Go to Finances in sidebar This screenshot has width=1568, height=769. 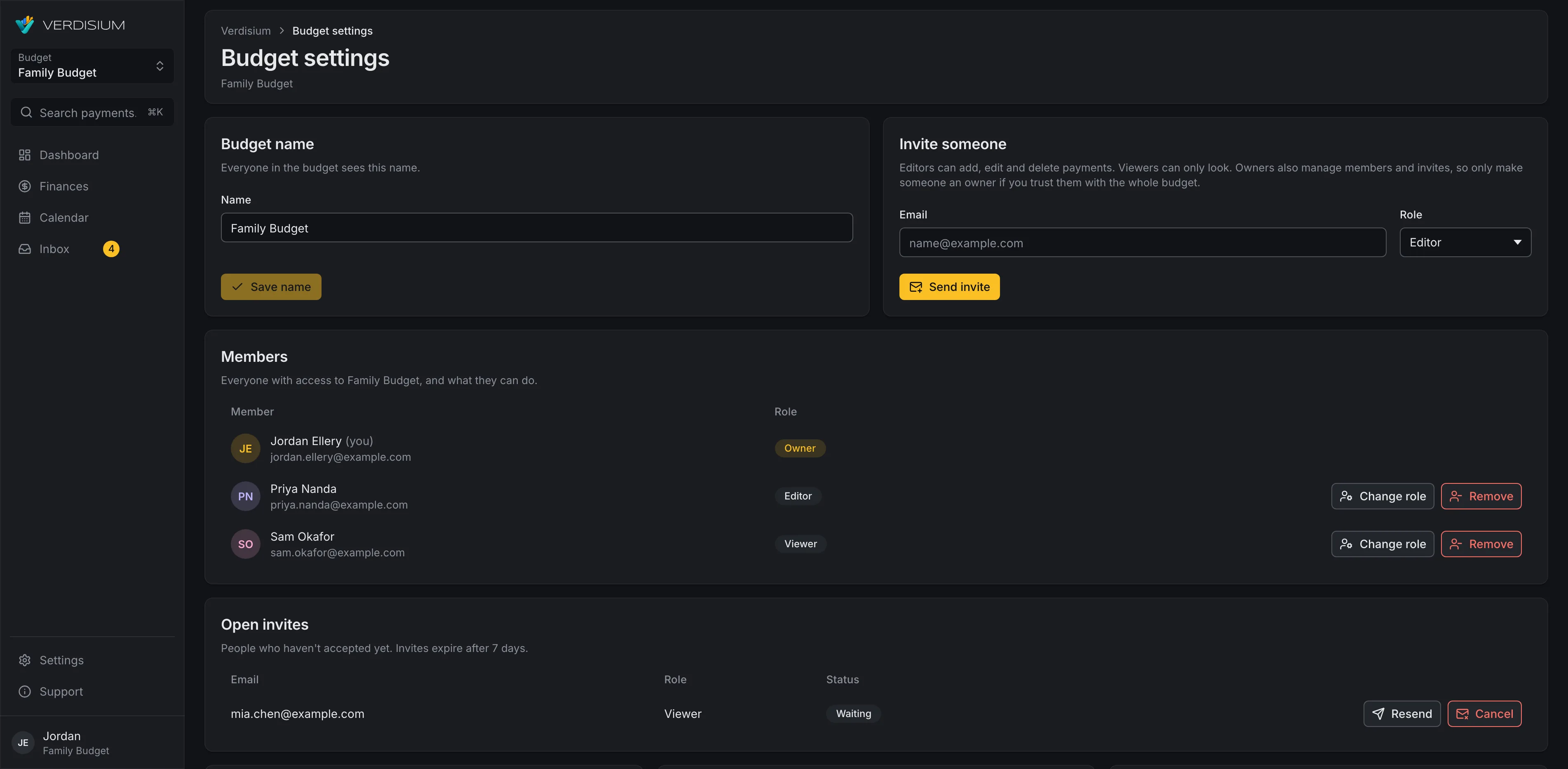pos(92,186)
